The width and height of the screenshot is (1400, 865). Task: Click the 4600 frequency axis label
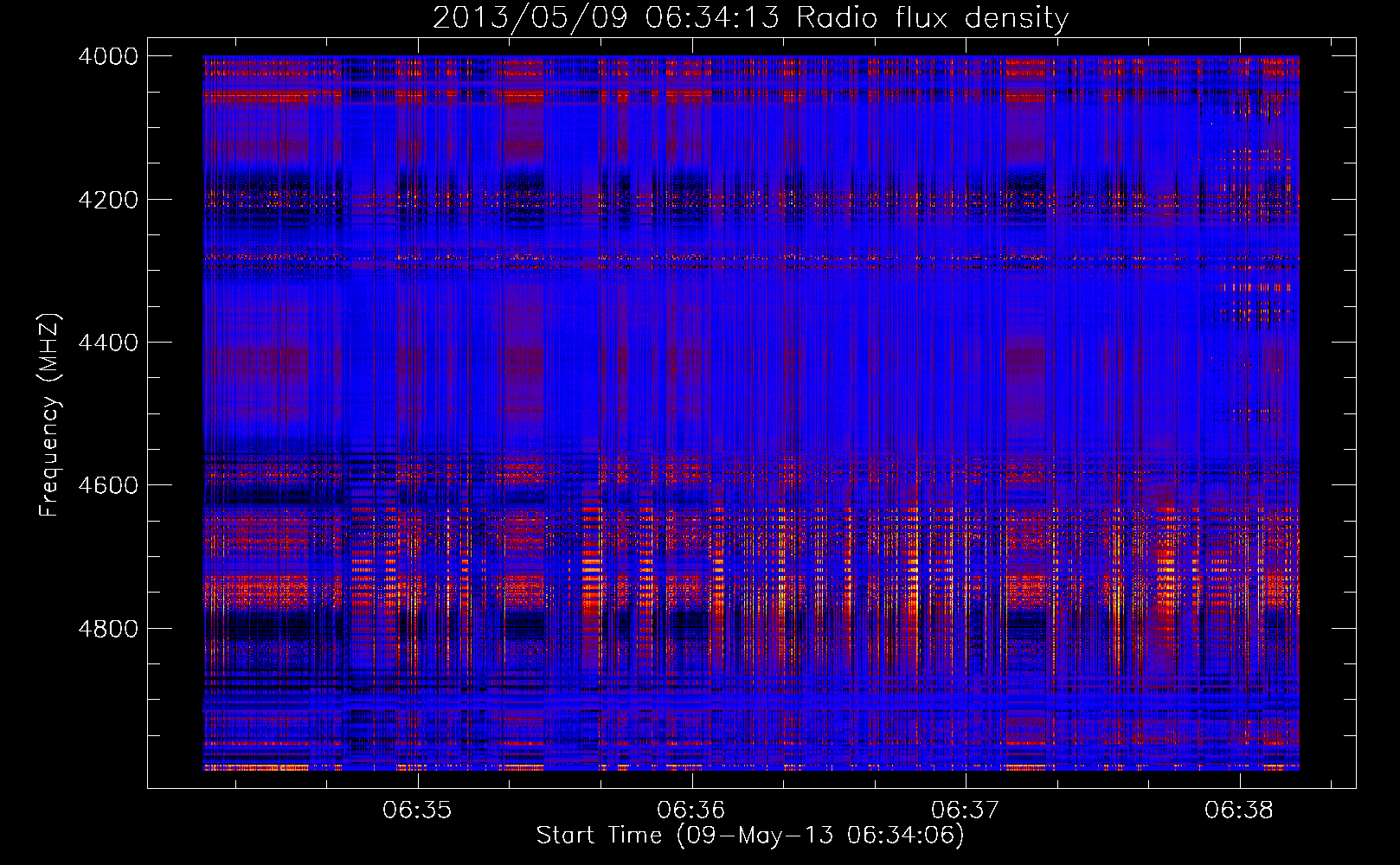(x=108, y=485)
